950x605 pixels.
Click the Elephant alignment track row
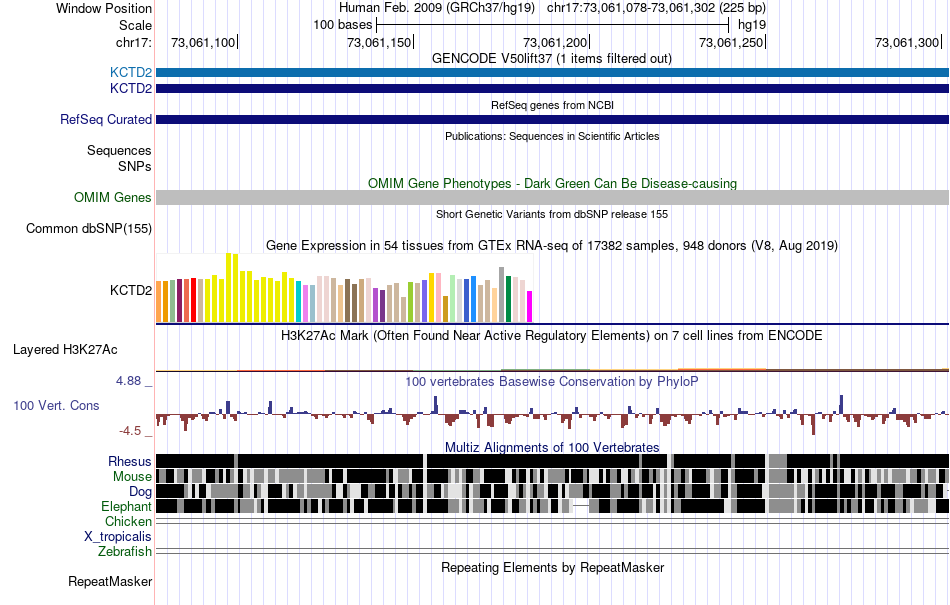(x=553, y=506)
